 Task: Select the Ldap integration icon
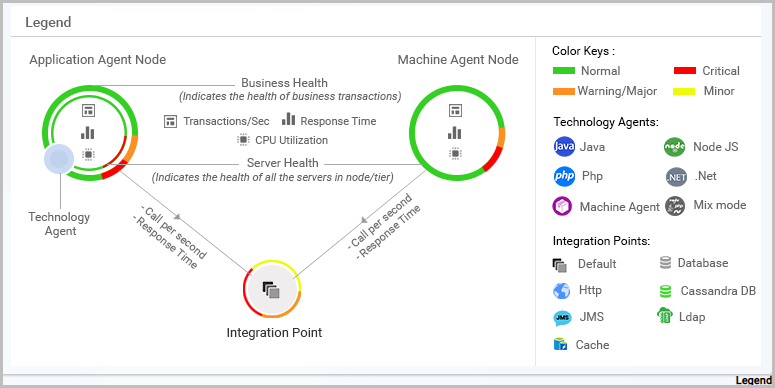(665, 315)
